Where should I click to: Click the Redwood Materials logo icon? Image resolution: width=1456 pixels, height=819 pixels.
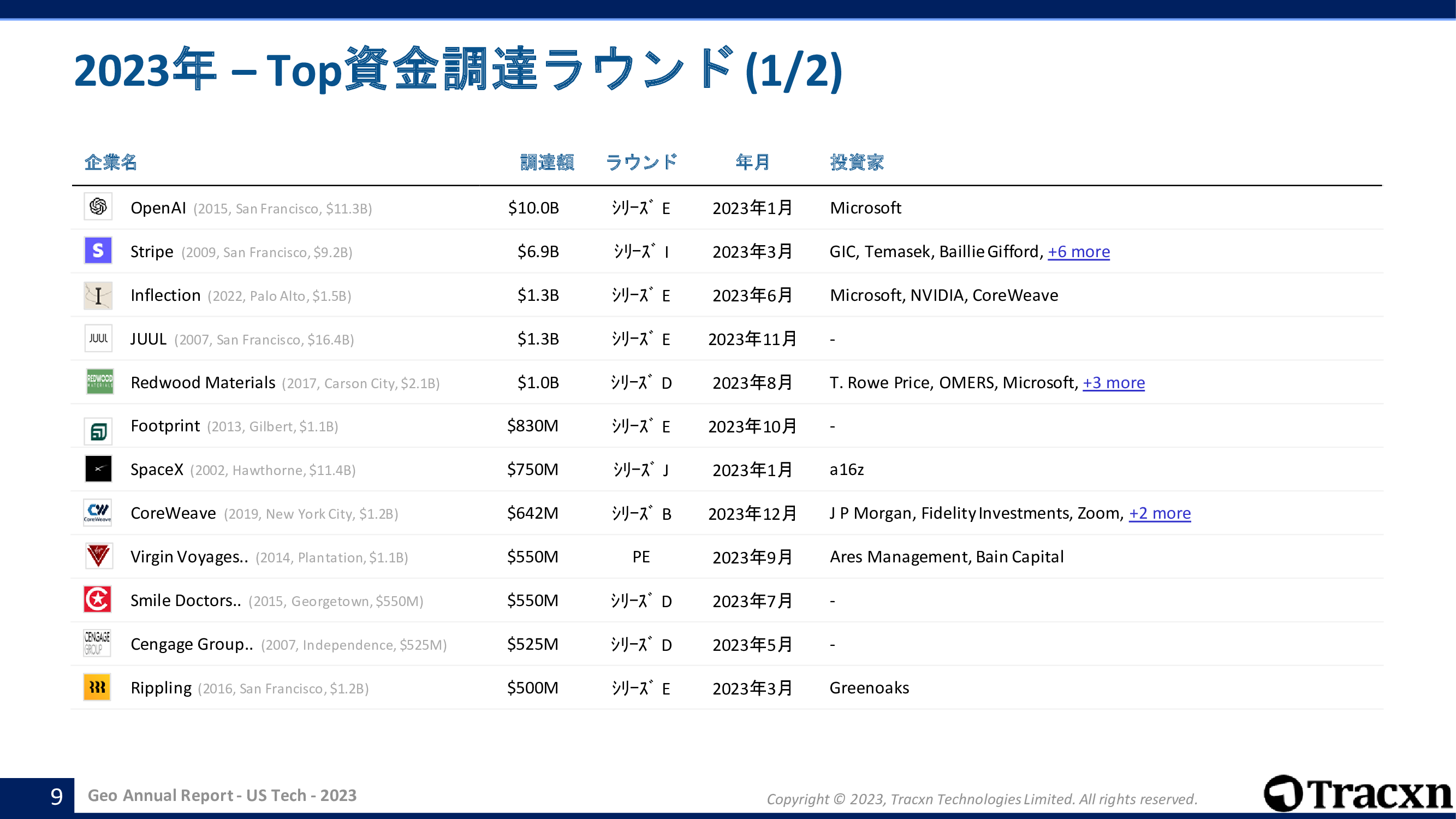[99, 382]
